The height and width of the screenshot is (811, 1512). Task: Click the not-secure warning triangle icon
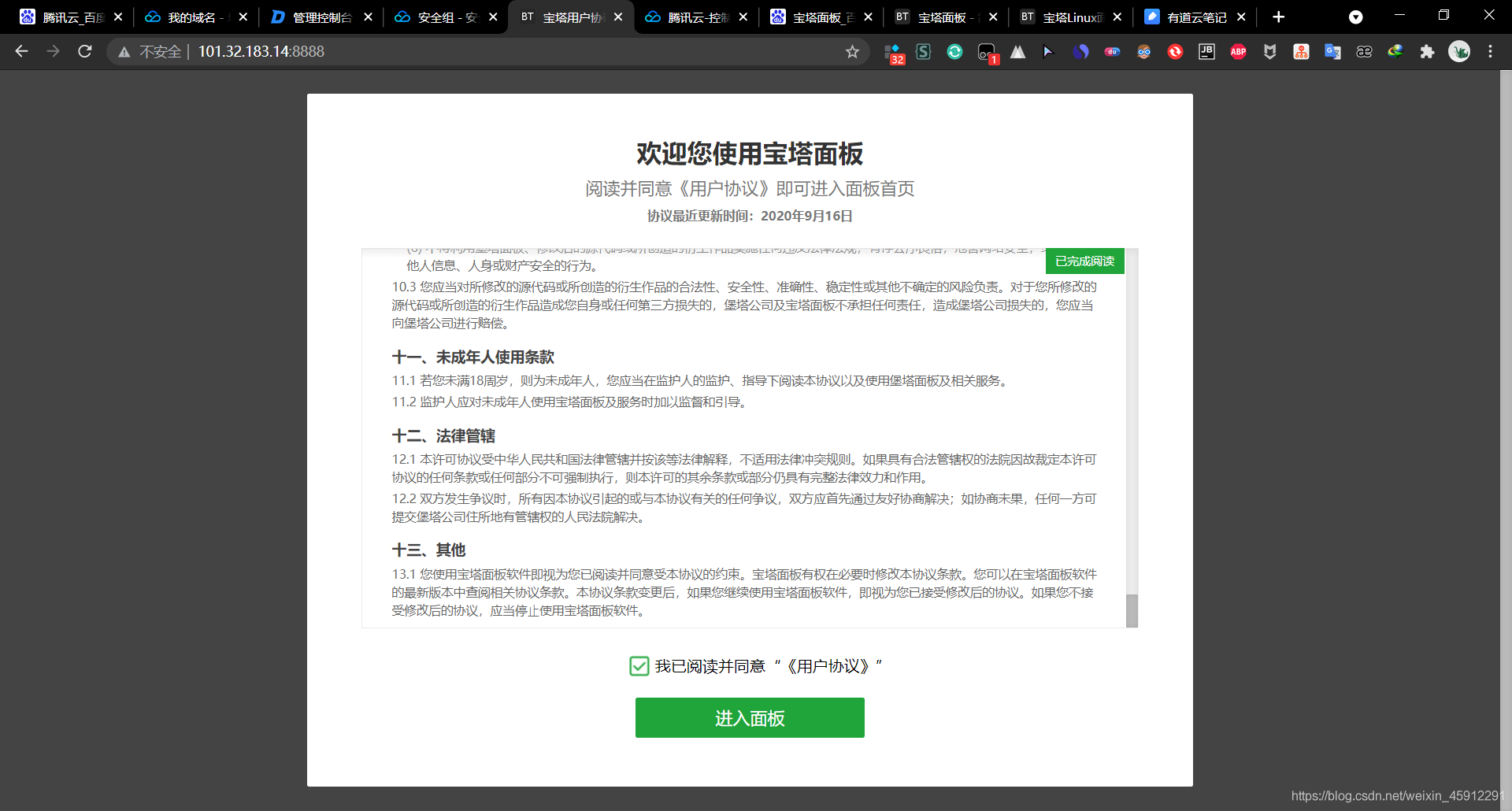pyautogui.click(x=124, y=52)
